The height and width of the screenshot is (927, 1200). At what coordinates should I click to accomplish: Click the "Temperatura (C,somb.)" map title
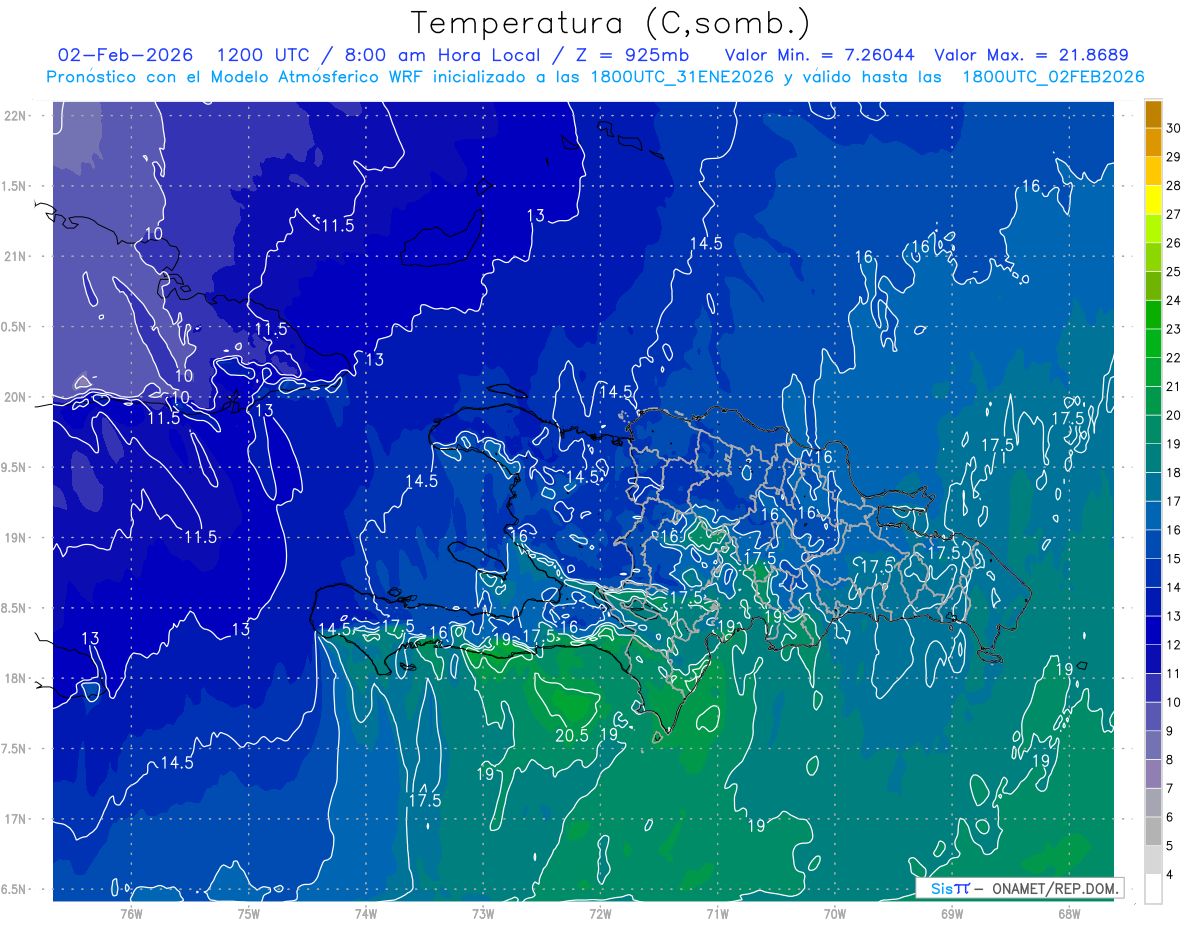tap(610, 23)
